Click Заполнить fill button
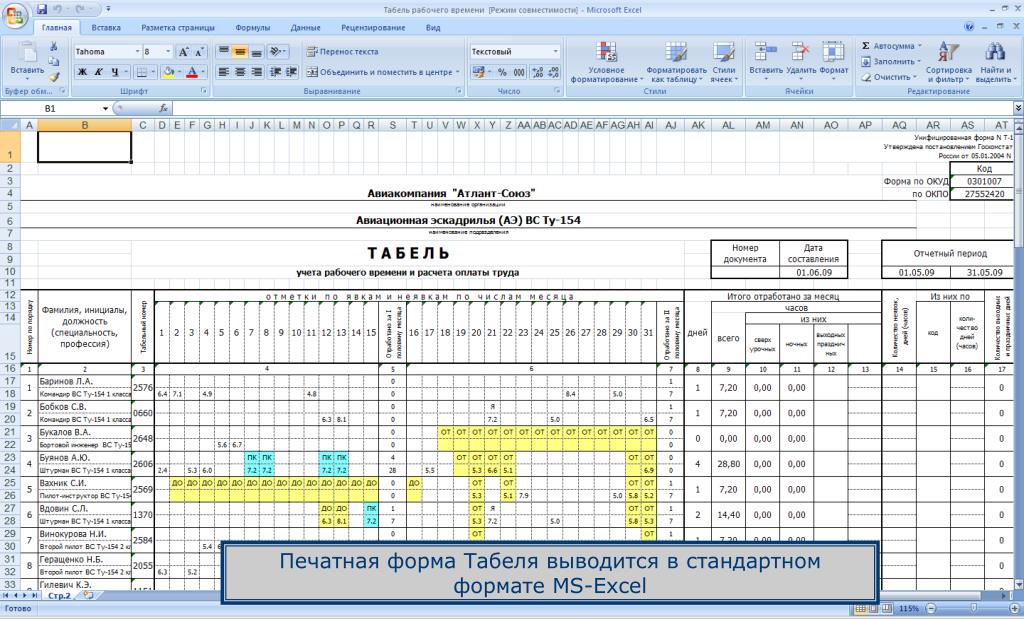Viewport: 1024px width, 619px height. coord(891,61)
